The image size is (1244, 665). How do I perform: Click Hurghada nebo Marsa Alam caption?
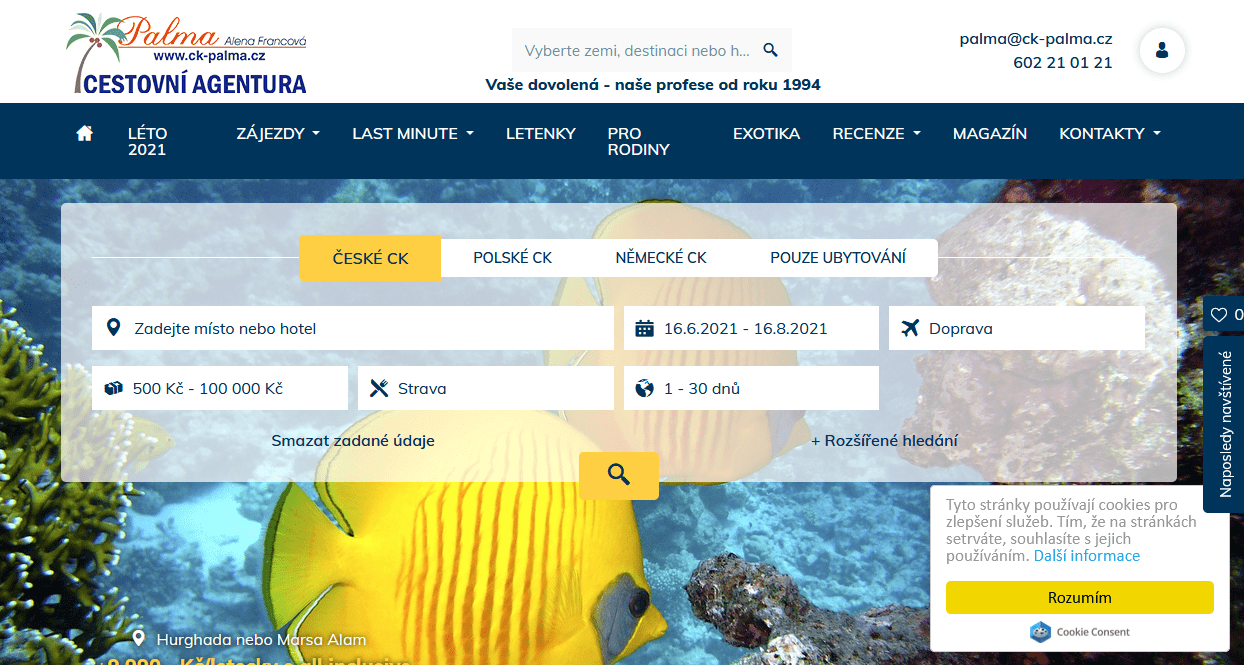point(262,639)
